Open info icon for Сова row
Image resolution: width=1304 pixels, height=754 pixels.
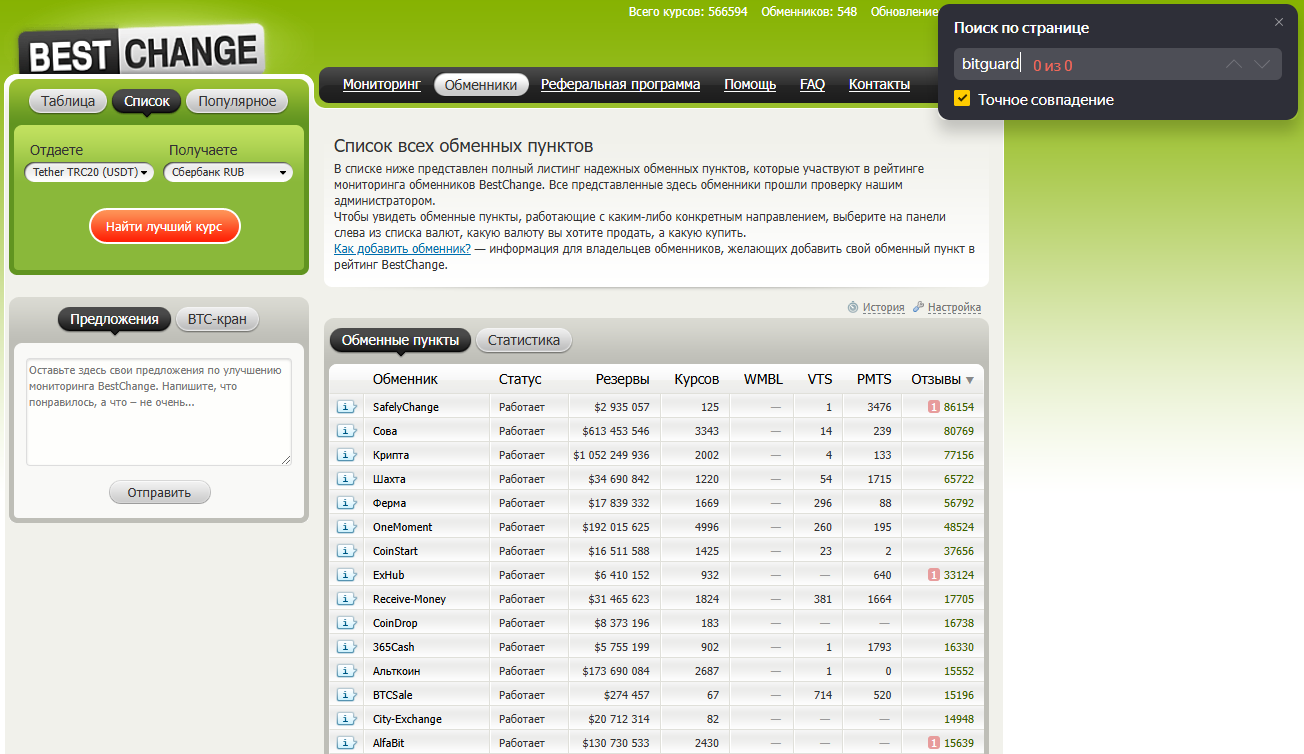coord(346,431)
